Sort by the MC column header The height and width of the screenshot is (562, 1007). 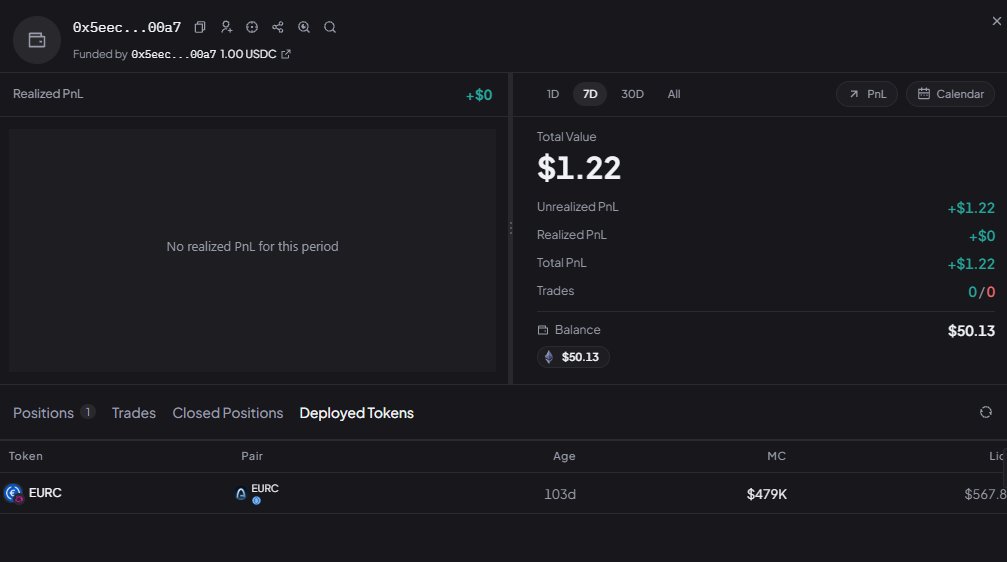tap(776, 456)
